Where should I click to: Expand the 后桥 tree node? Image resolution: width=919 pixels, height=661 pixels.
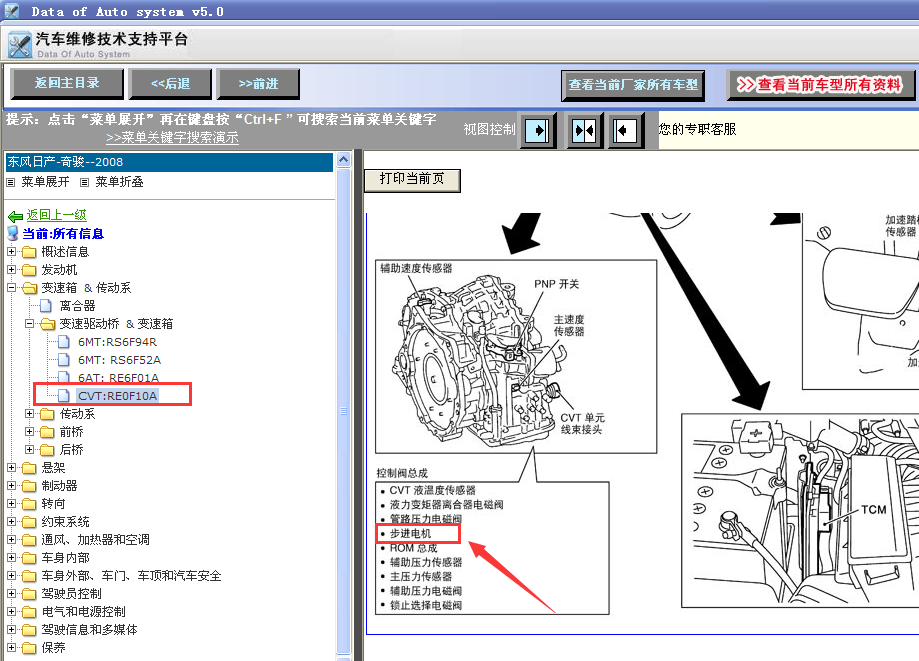(x=29, y=450)
